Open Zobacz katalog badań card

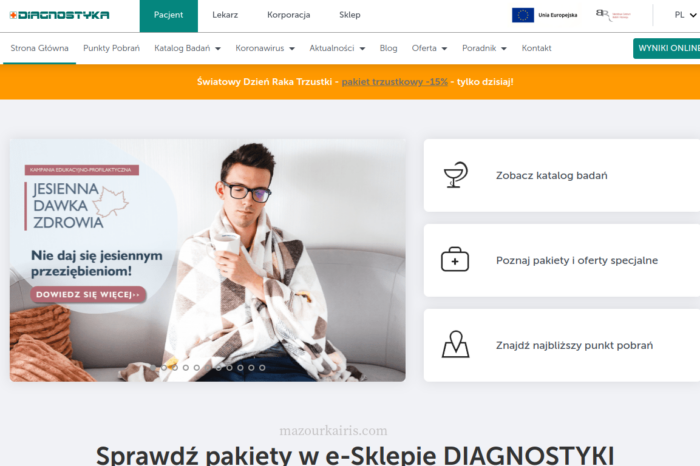click(x=562, y=175)
